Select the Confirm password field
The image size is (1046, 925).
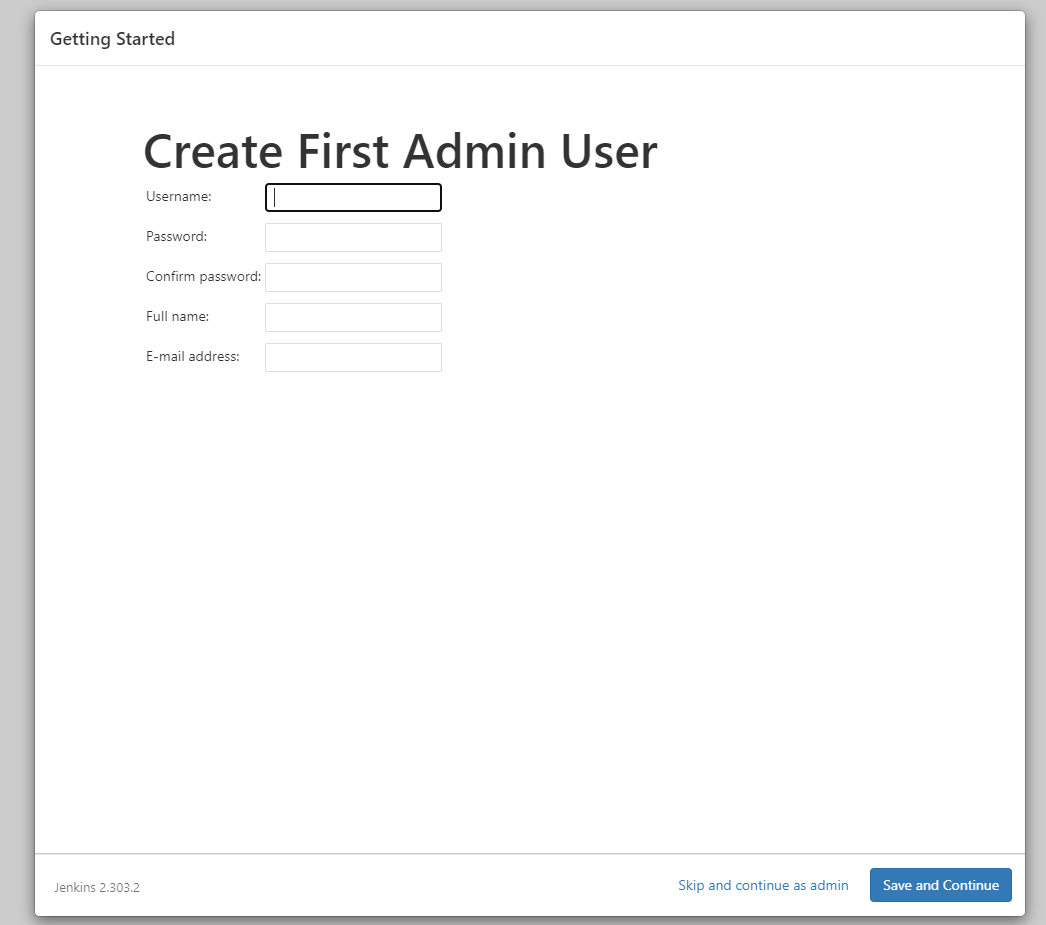[353, 278]
